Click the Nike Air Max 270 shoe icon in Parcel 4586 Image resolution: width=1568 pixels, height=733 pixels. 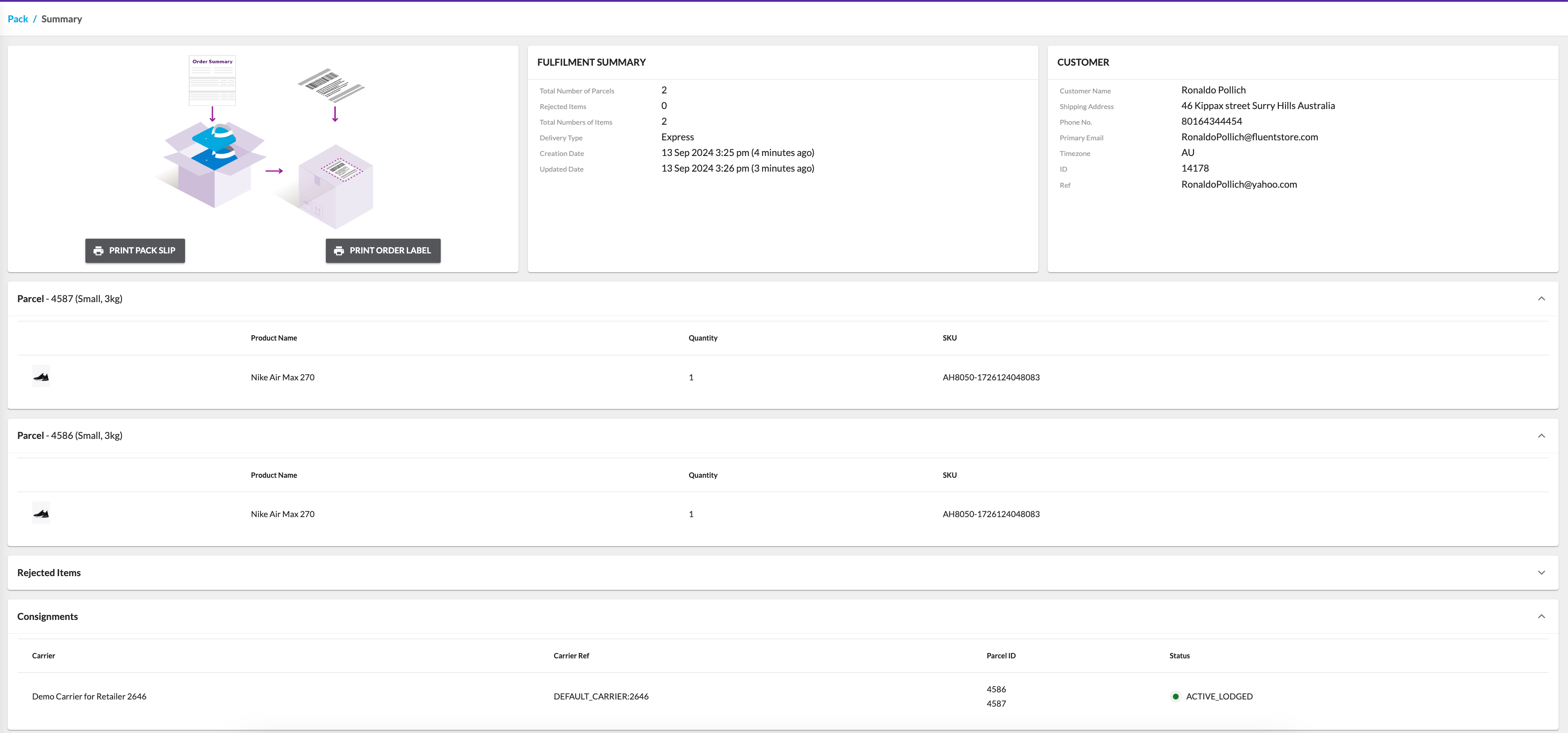pyautogui.click(x=40, y=513)
